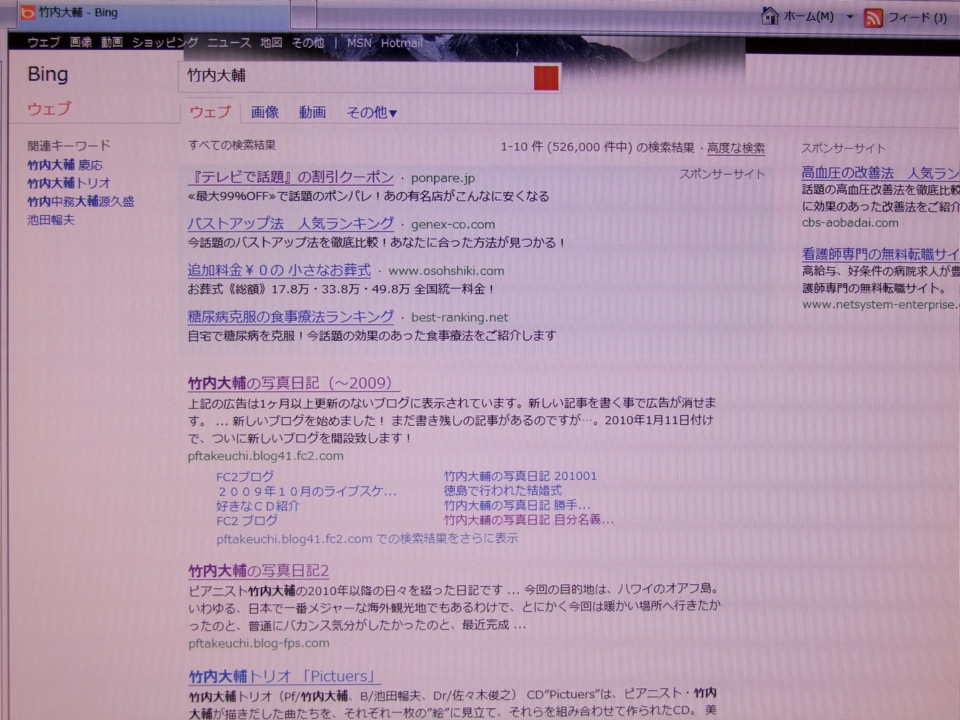The image size is (960, 720).
Task: Open sublink 徳島で行われた結婚式
Action: 503,490
